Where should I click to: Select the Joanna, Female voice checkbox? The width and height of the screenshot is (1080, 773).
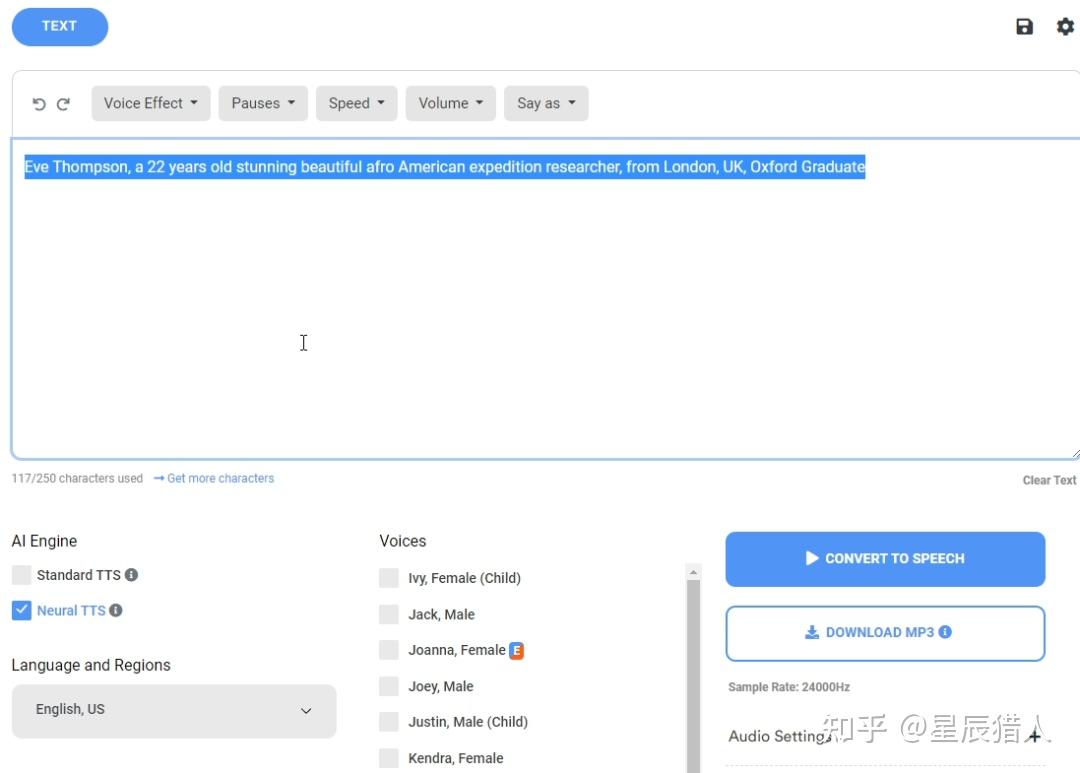(389, 650)
